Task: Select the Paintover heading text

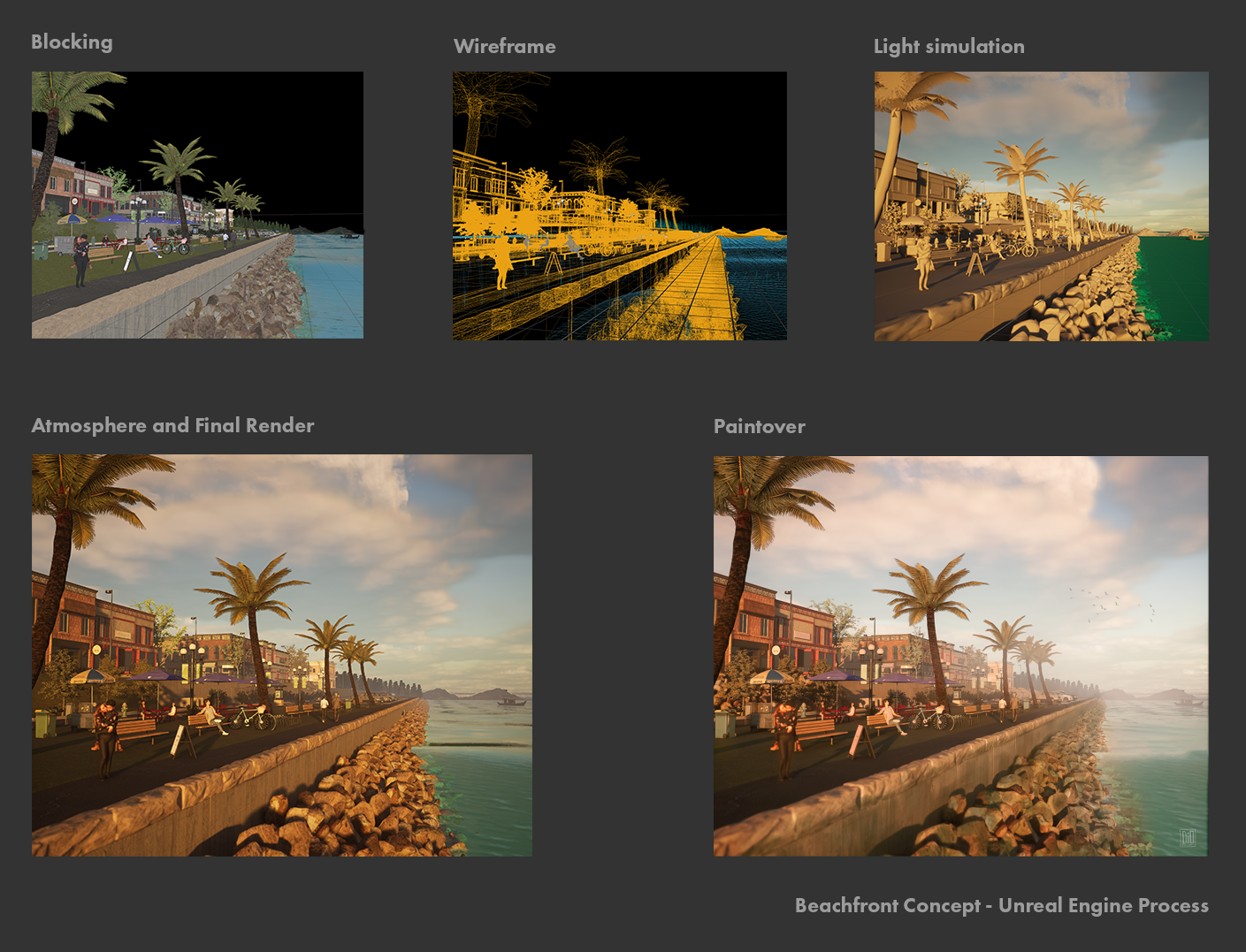Action: [x=759, y=426]
